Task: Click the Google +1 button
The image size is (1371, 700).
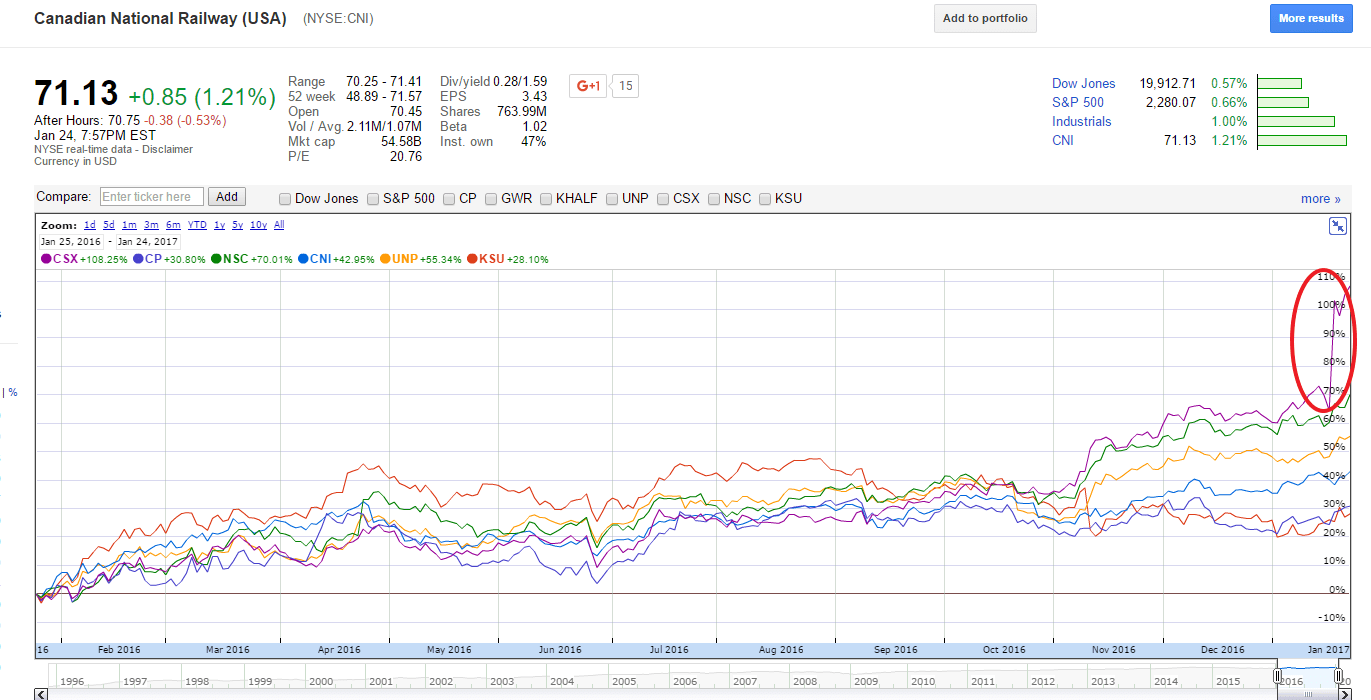Action: point(588,86)
